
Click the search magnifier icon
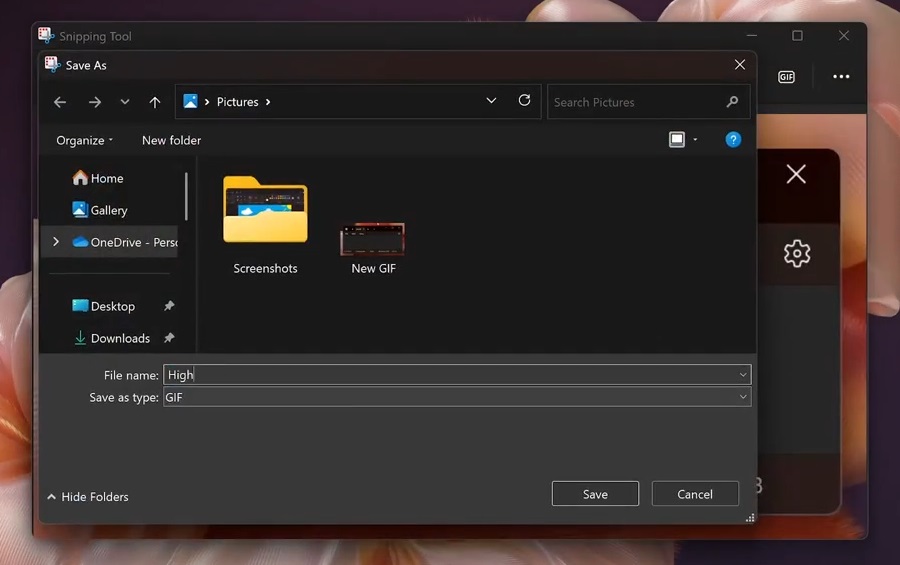tap(732, 102)
